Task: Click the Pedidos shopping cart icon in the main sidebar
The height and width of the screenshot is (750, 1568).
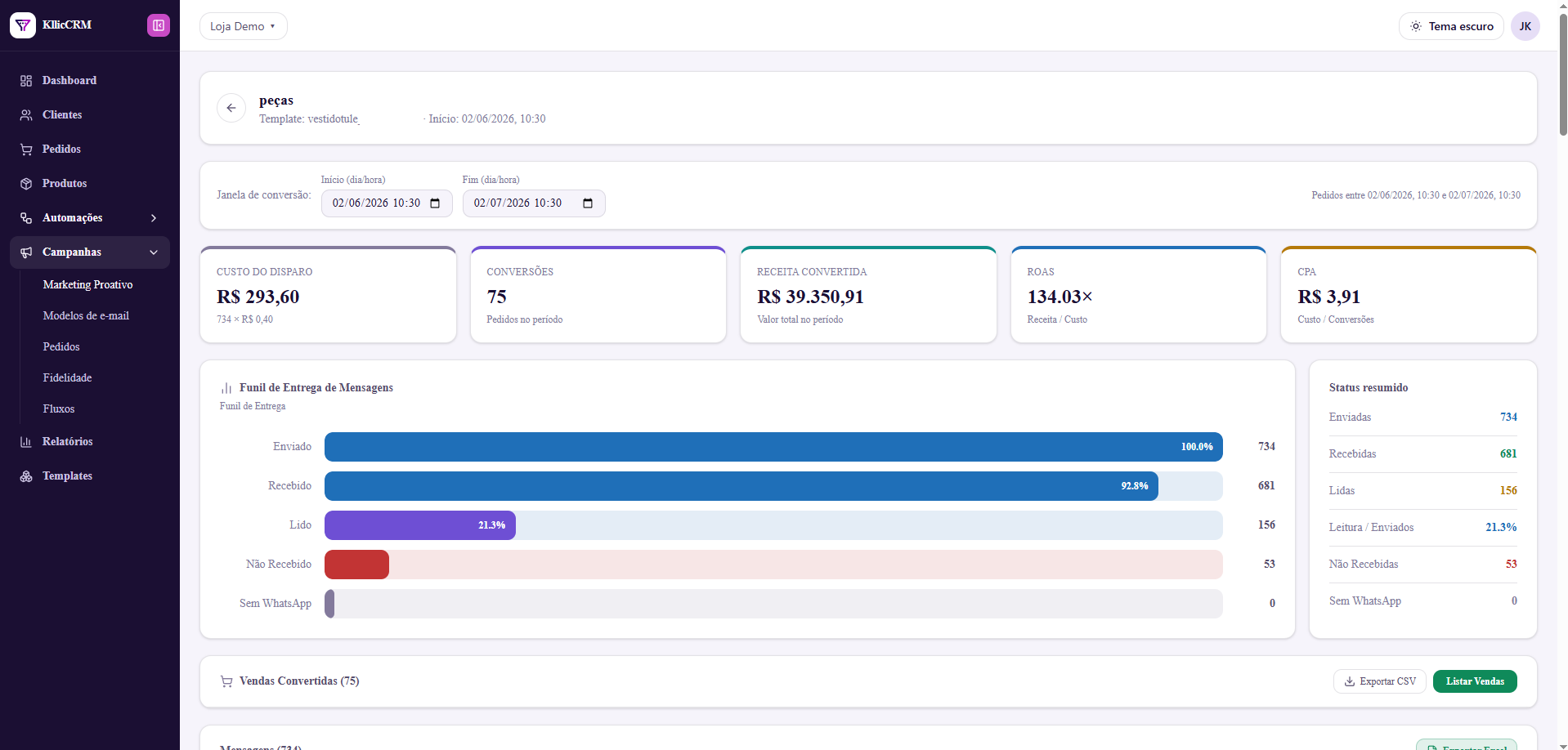Action: tap(26, 150)
